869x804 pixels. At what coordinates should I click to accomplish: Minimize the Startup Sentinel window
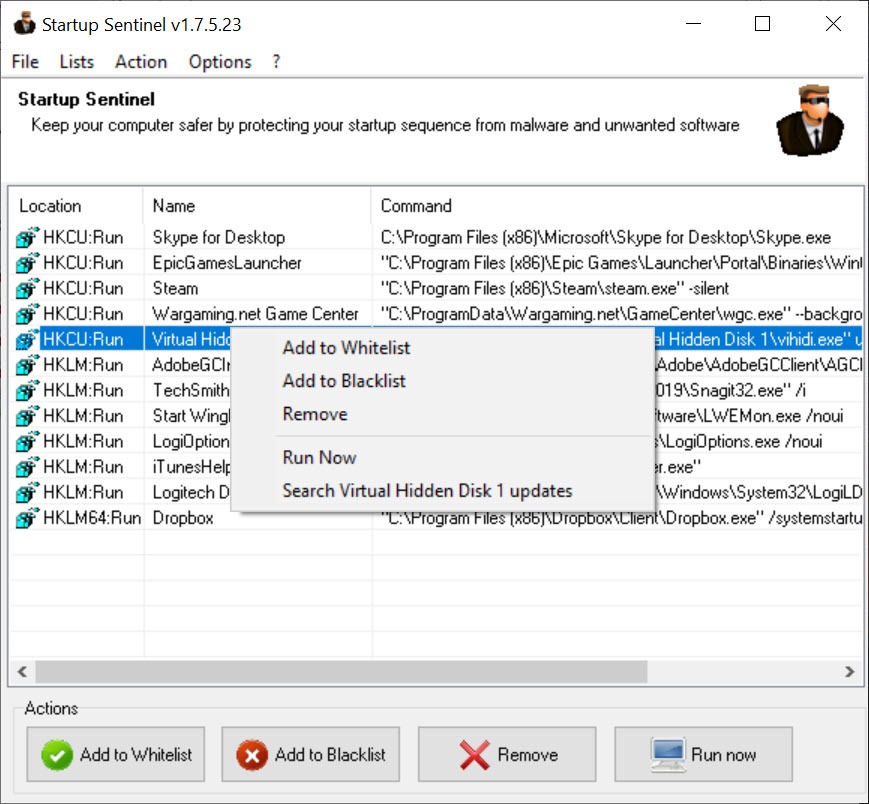coord(693,24)
